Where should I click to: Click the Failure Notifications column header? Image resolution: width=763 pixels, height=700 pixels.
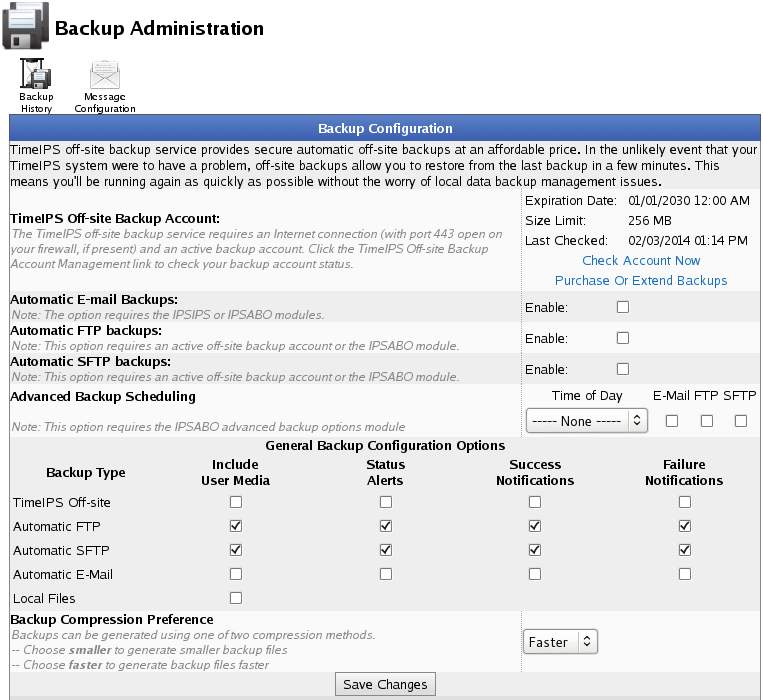(684, 472)
